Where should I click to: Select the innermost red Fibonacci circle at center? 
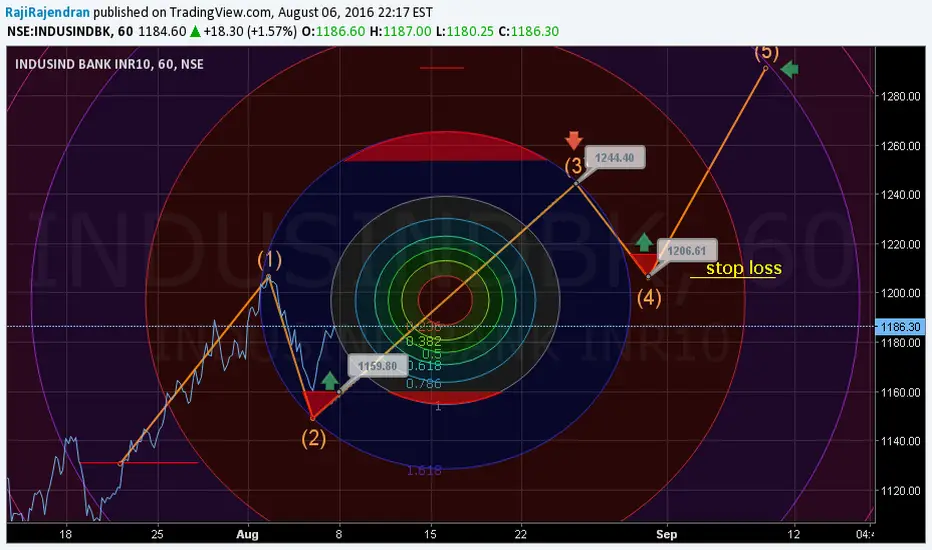[x=446, y=300]
